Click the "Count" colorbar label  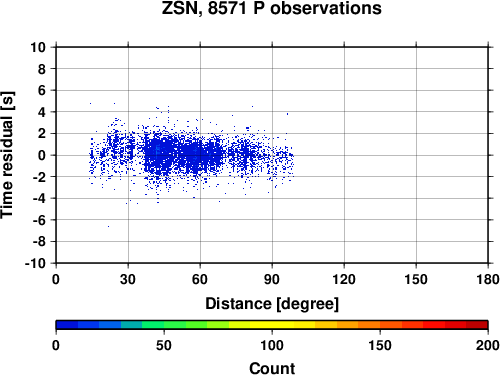pos(272,368)
